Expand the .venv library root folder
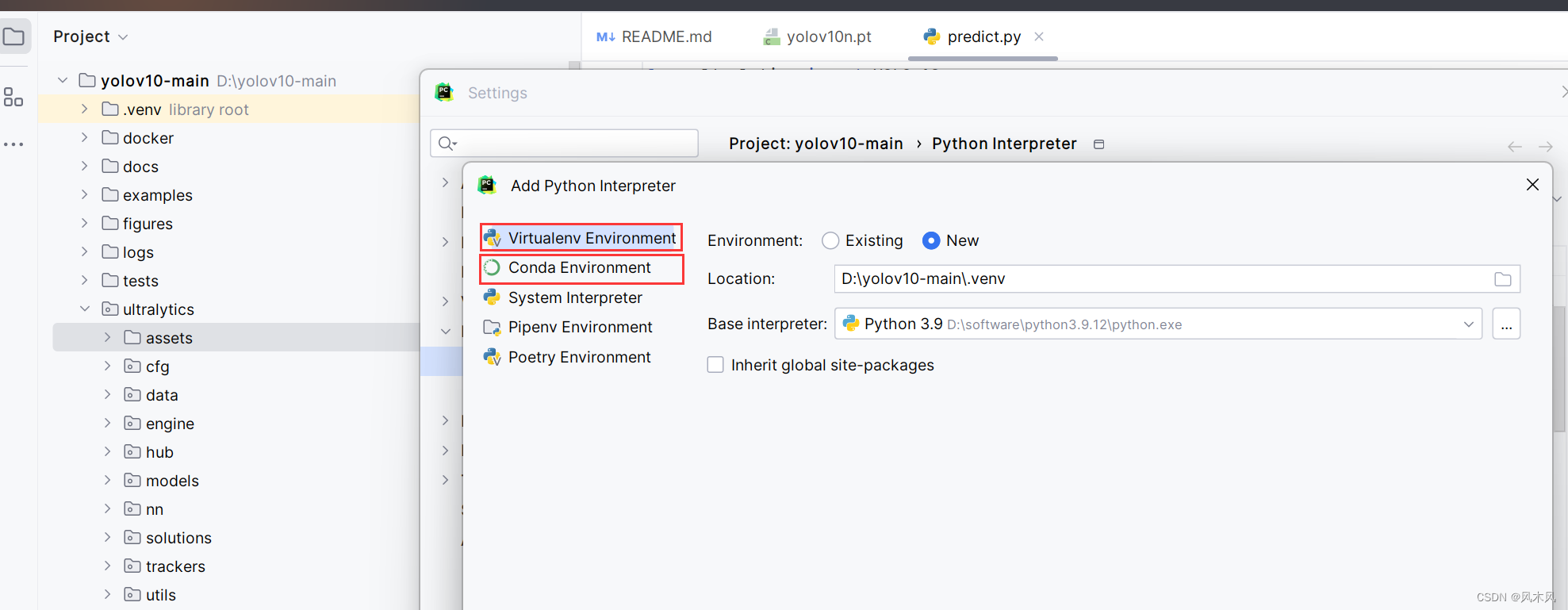The width and height of the screenshot is (1568, 610). pos(85,109)
